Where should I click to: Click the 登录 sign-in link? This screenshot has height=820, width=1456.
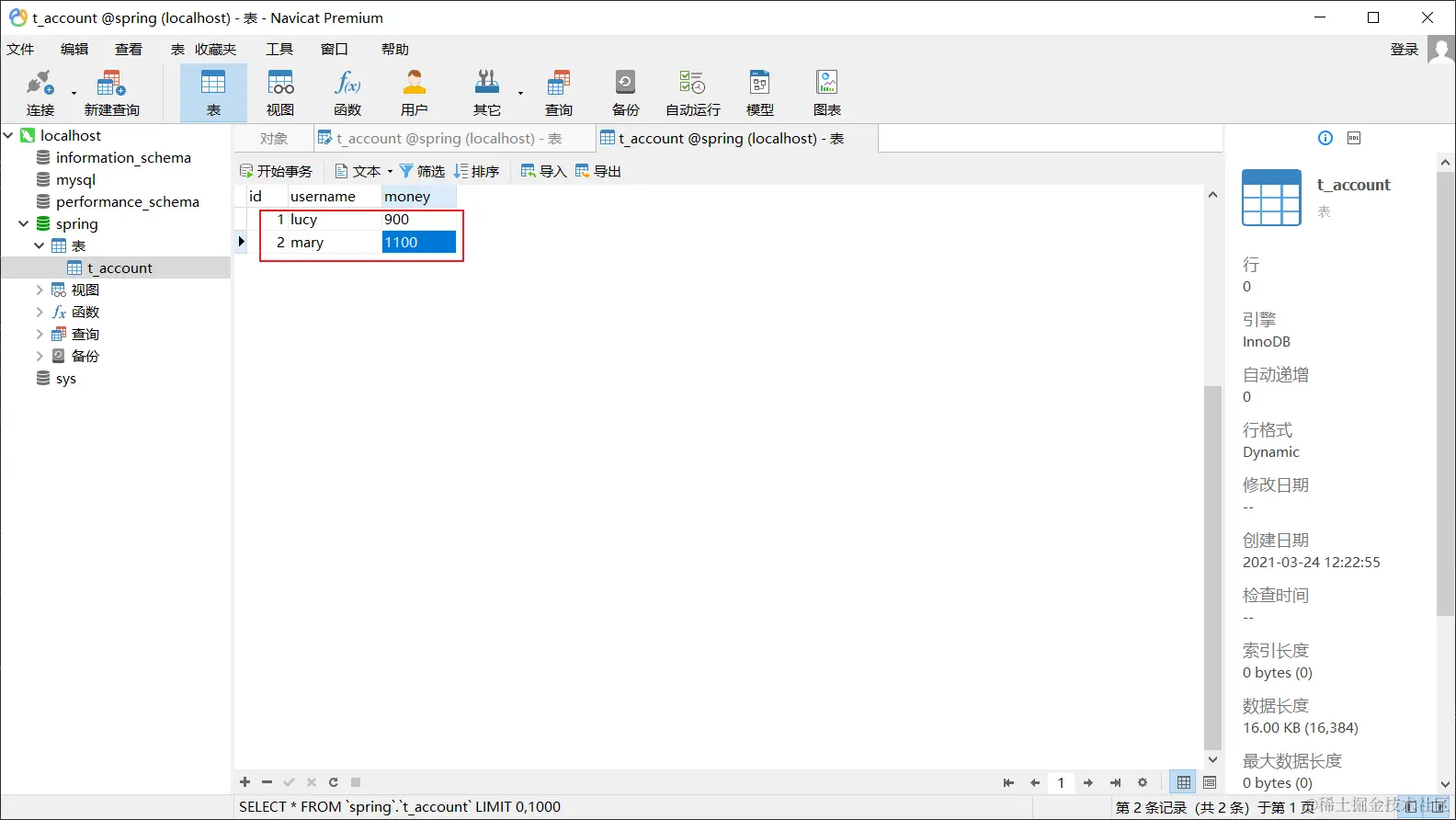click(1405, 49)
